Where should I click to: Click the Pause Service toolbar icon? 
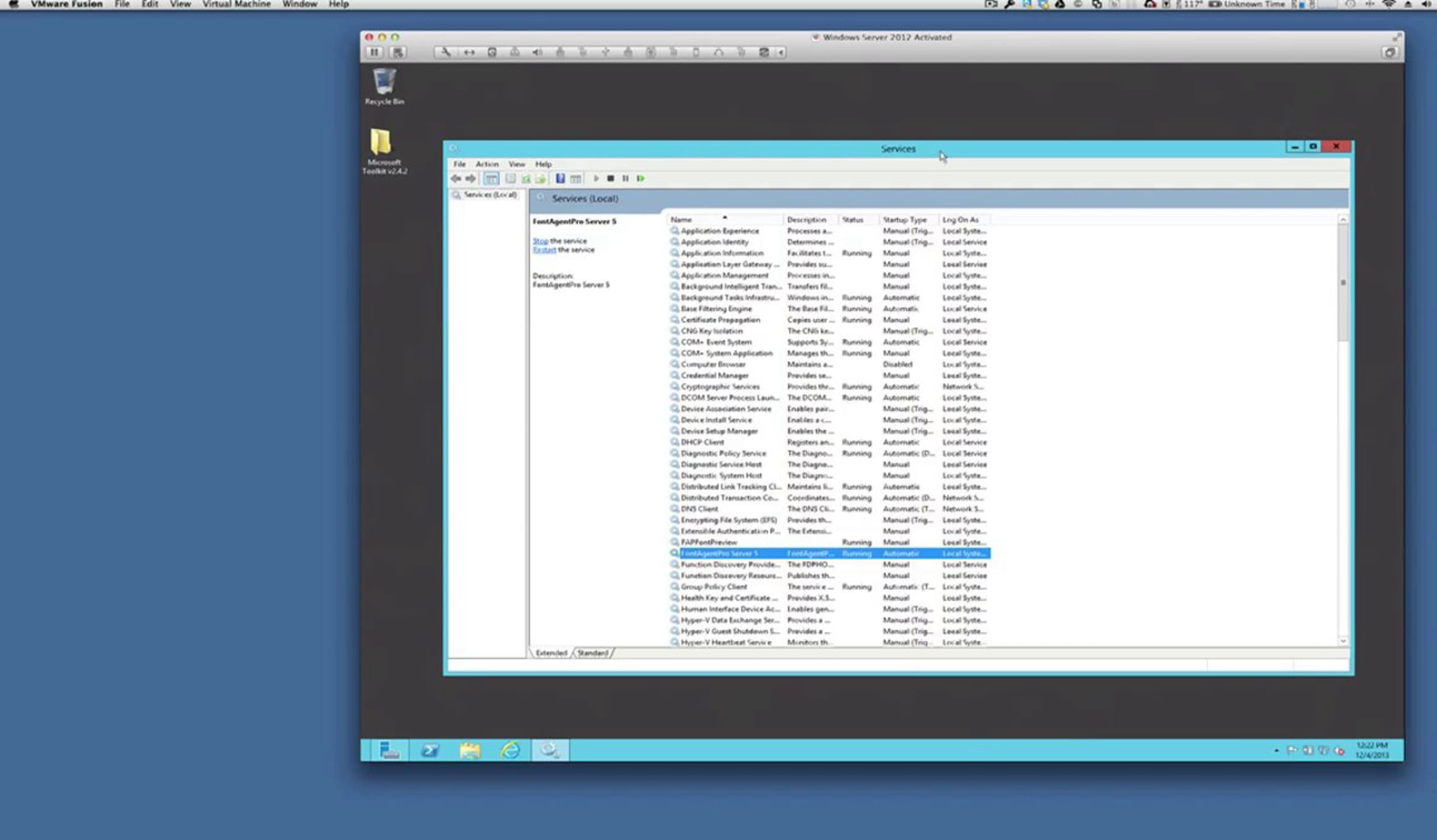(x=625, y=178)
